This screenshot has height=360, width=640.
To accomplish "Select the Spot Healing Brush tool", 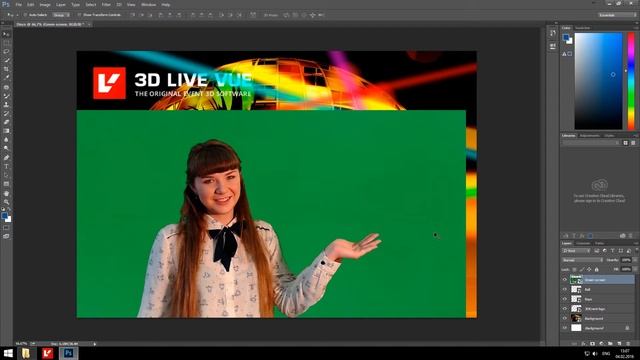I will [6, 87].
